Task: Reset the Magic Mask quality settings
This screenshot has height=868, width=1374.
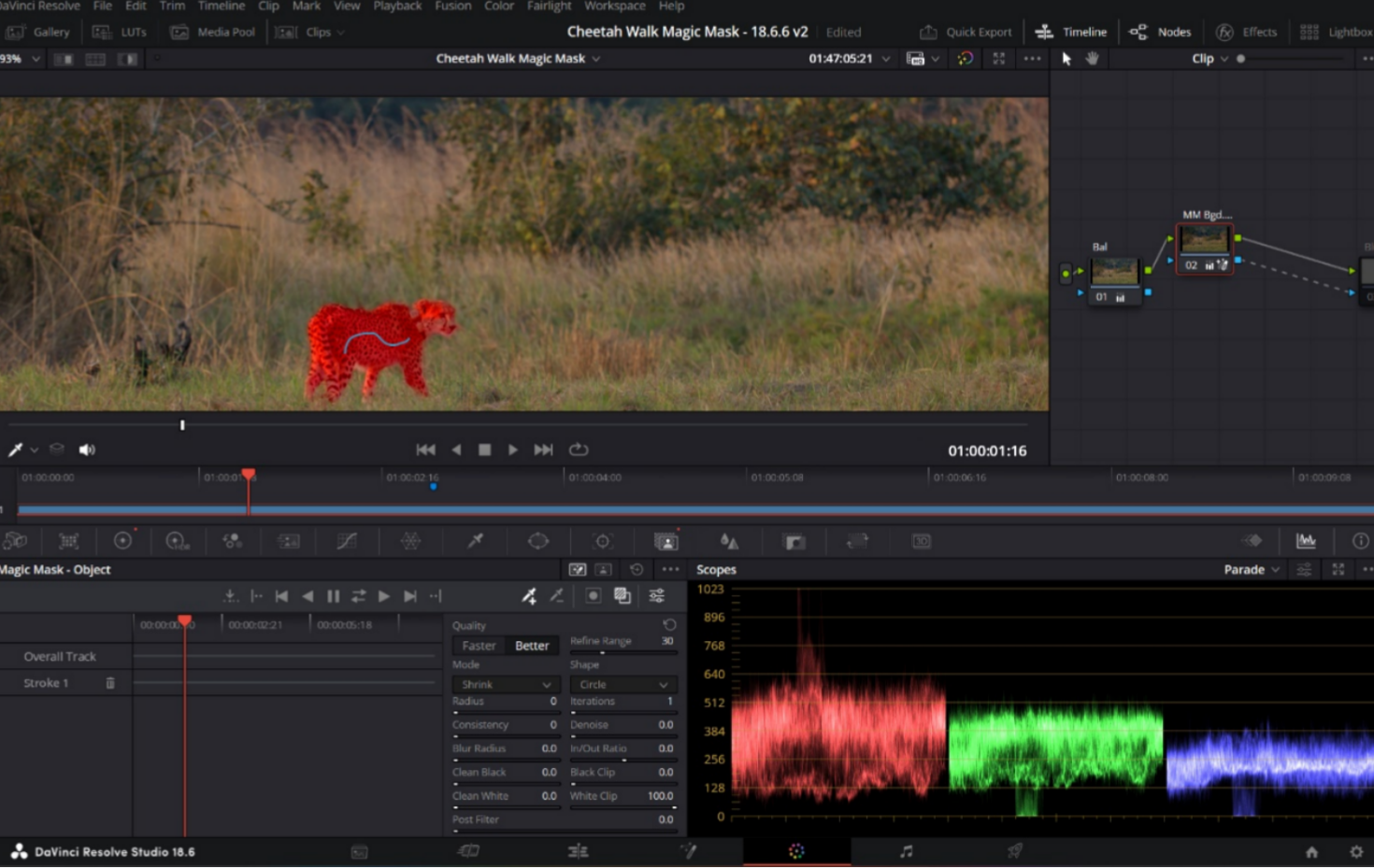Action: point(669,624)
